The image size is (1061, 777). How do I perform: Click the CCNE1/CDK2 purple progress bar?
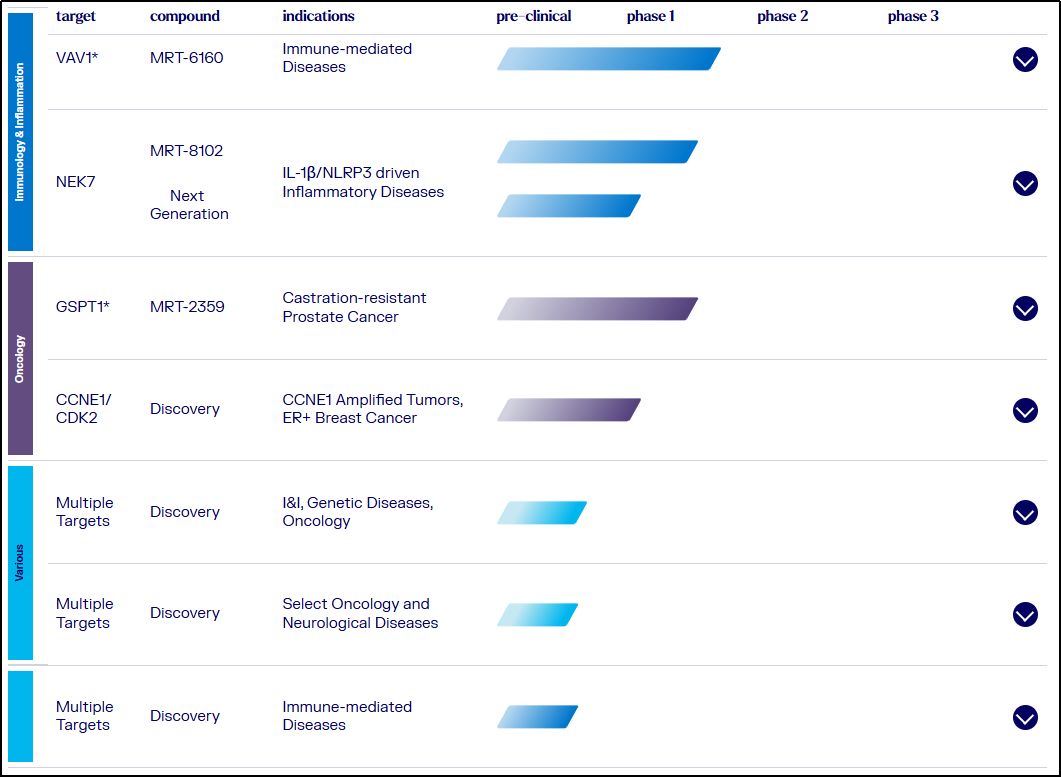(x=569, y=410)
